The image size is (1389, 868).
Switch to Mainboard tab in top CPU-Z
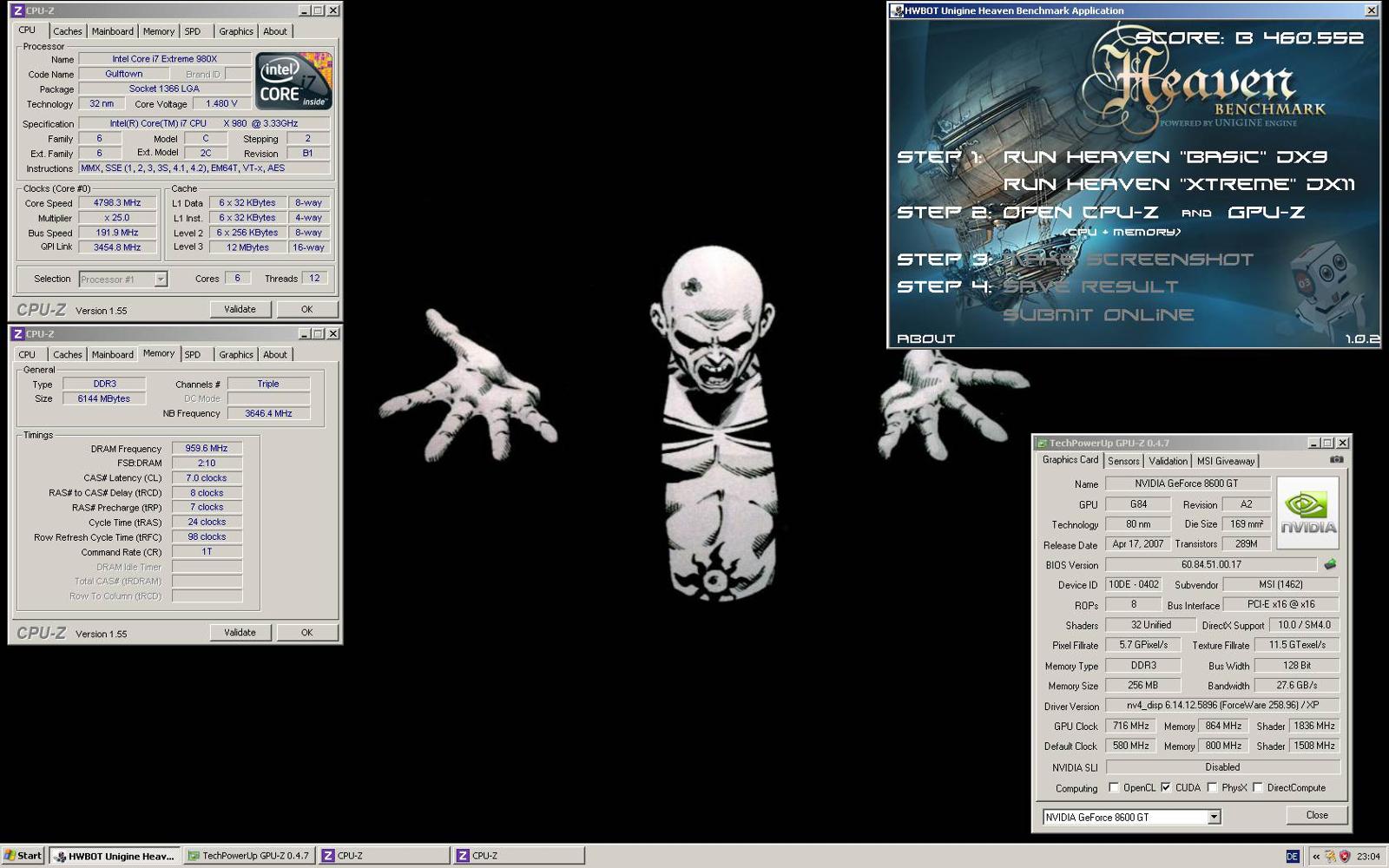(113, 31)
